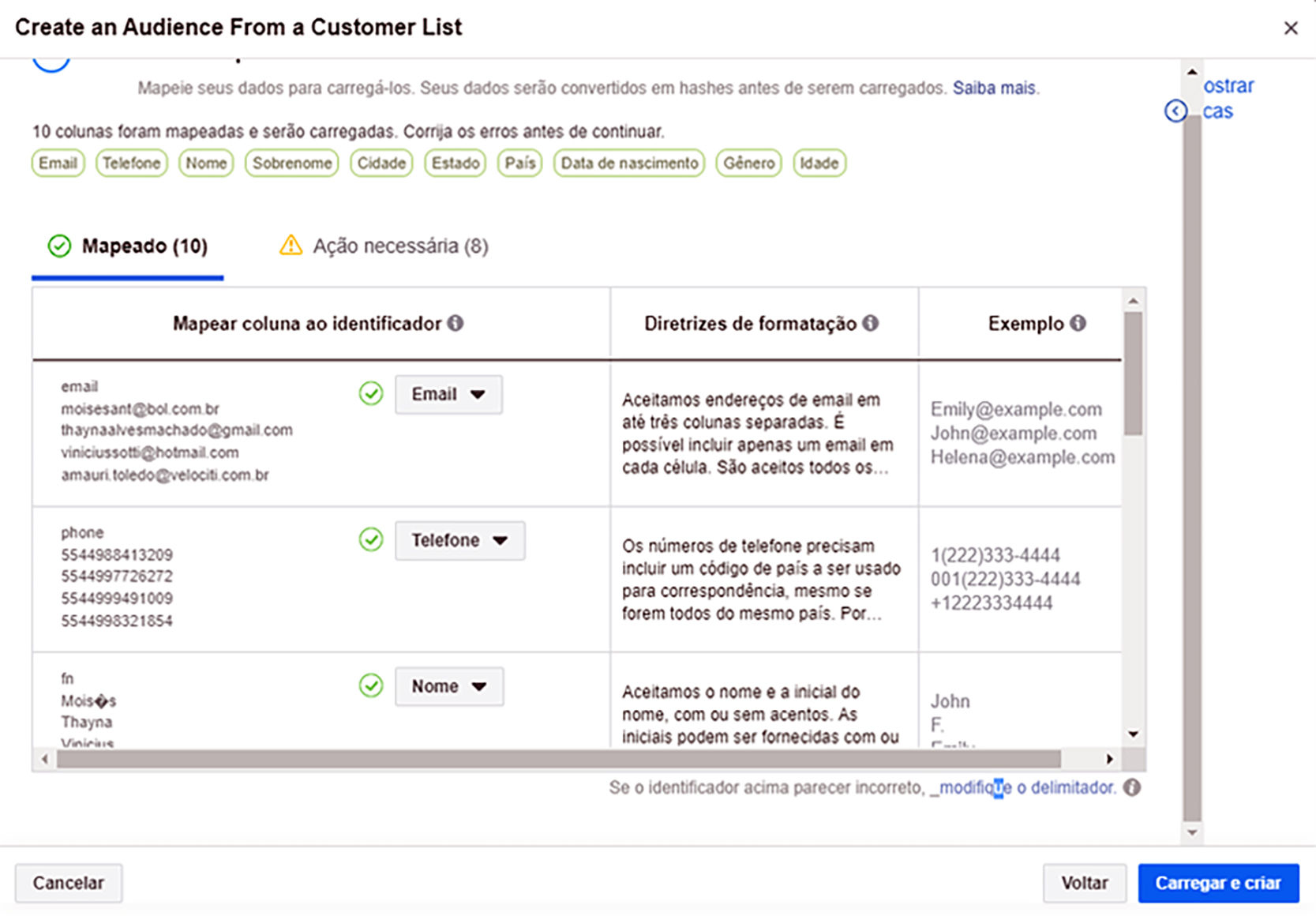Switch to the Mapeado (10) tab
Image resolution: width=1316 pixels, height=916 pixels.
pyautogui.click(x=128, y=246)
